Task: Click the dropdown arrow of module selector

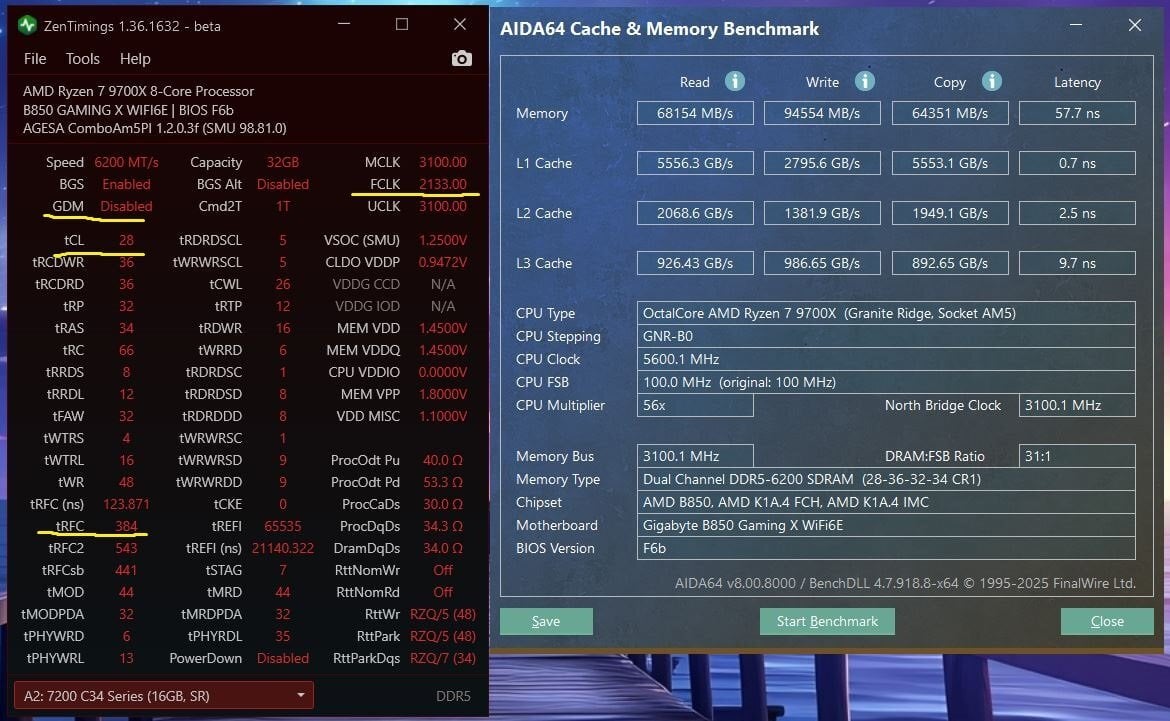Action: [301, 696]
